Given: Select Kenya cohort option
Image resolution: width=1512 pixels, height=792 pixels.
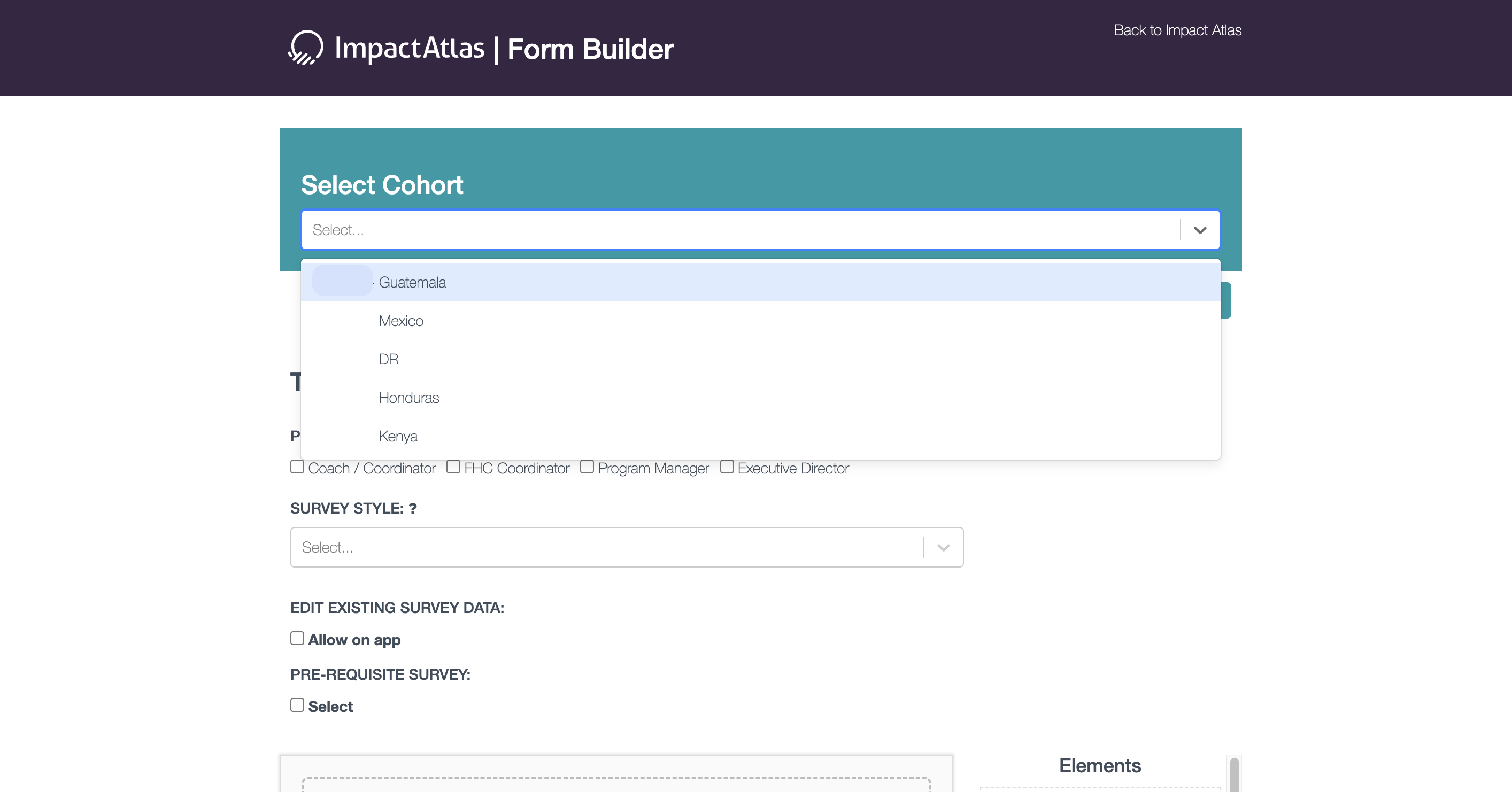Looking at the screenshot, I should (398, 437).
